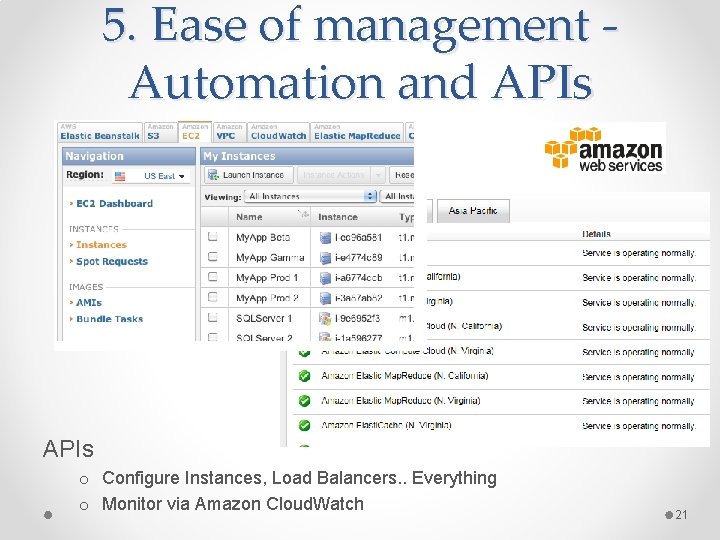The height and width of the screenshot is (540, 720).
Task: Click the MyApp Prod 2 instance icon
Action: click(325, 298)
